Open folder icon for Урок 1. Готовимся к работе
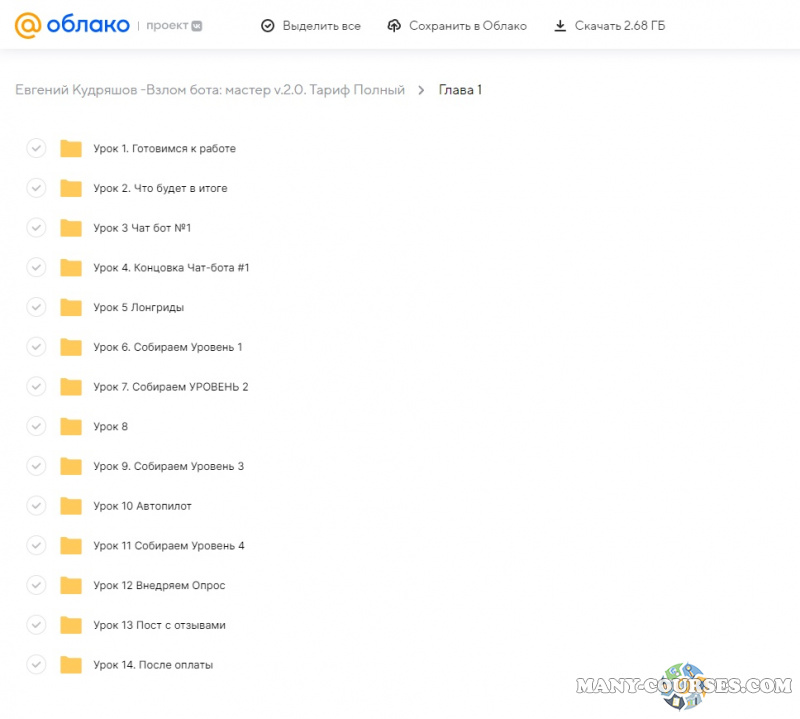The width and height of the screenshot is (800, 719). [x=71, y=149]
